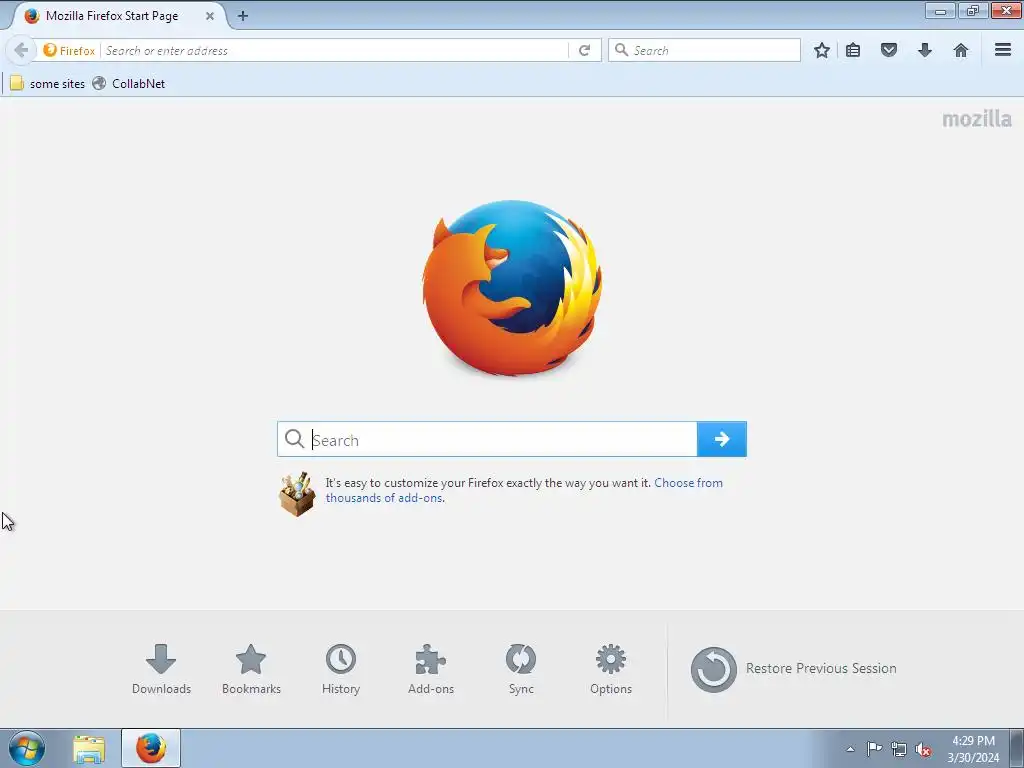The height and width of the screenshot is (768, 1024).
Task: Go to the Home page icon
Action: pyautogui.click(x=961, y=50)
